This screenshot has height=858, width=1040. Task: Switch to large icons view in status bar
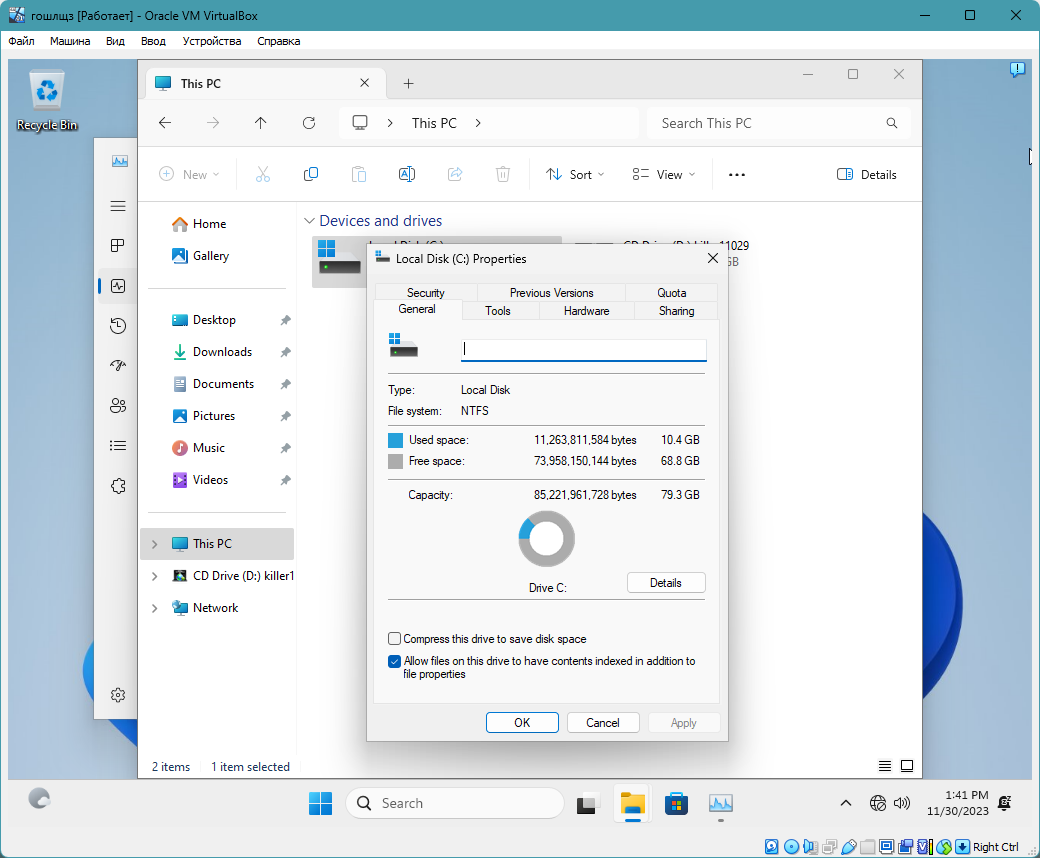(907, 766)
